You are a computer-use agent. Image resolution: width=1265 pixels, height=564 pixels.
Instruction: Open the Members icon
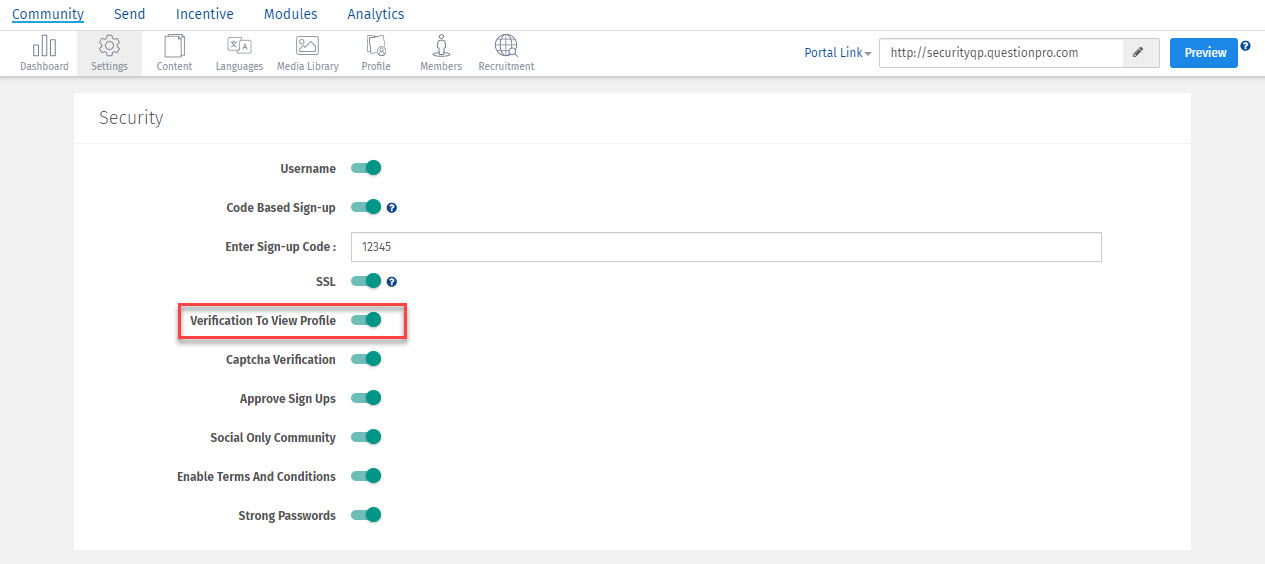click(441, 53)
